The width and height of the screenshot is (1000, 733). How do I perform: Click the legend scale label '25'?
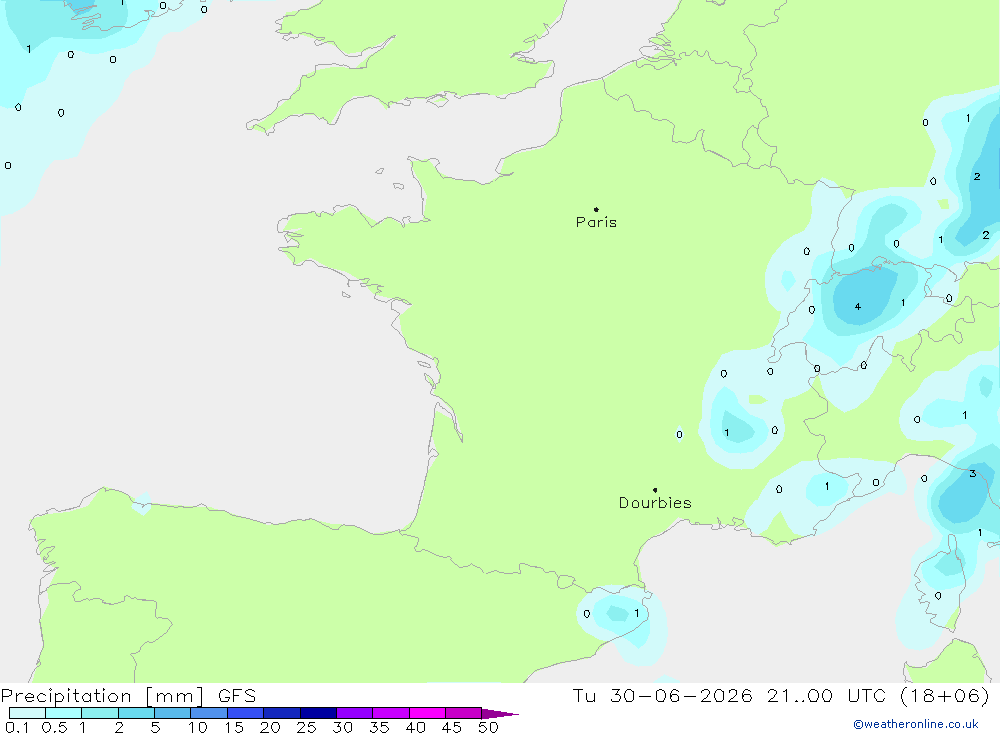click(x=307, y=727)
